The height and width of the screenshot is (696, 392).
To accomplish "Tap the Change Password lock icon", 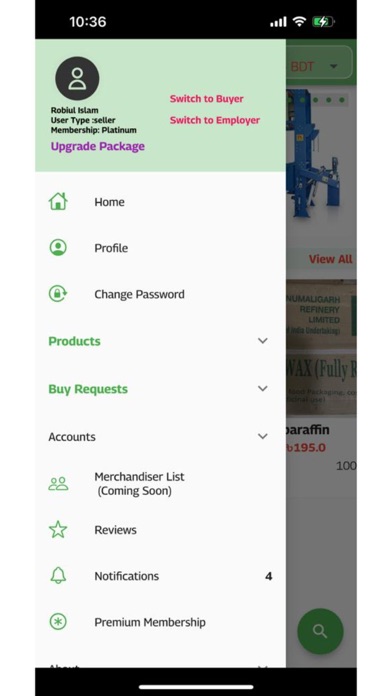I will click(x=58, y=294).
